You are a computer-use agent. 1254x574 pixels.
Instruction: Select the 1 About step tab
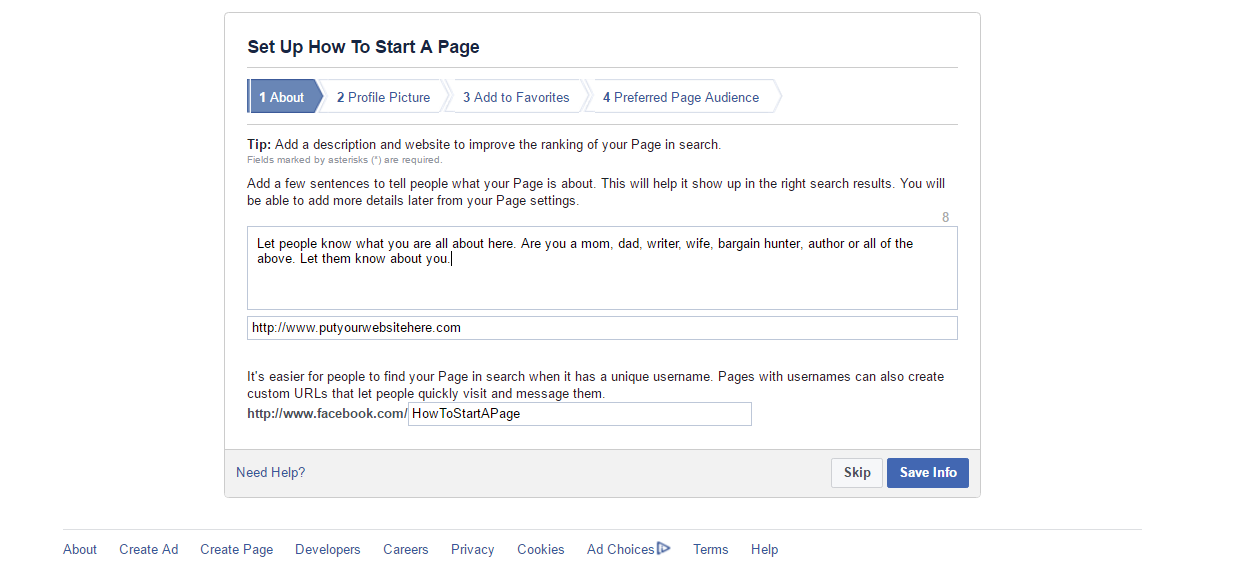click(x=285, y=97)
